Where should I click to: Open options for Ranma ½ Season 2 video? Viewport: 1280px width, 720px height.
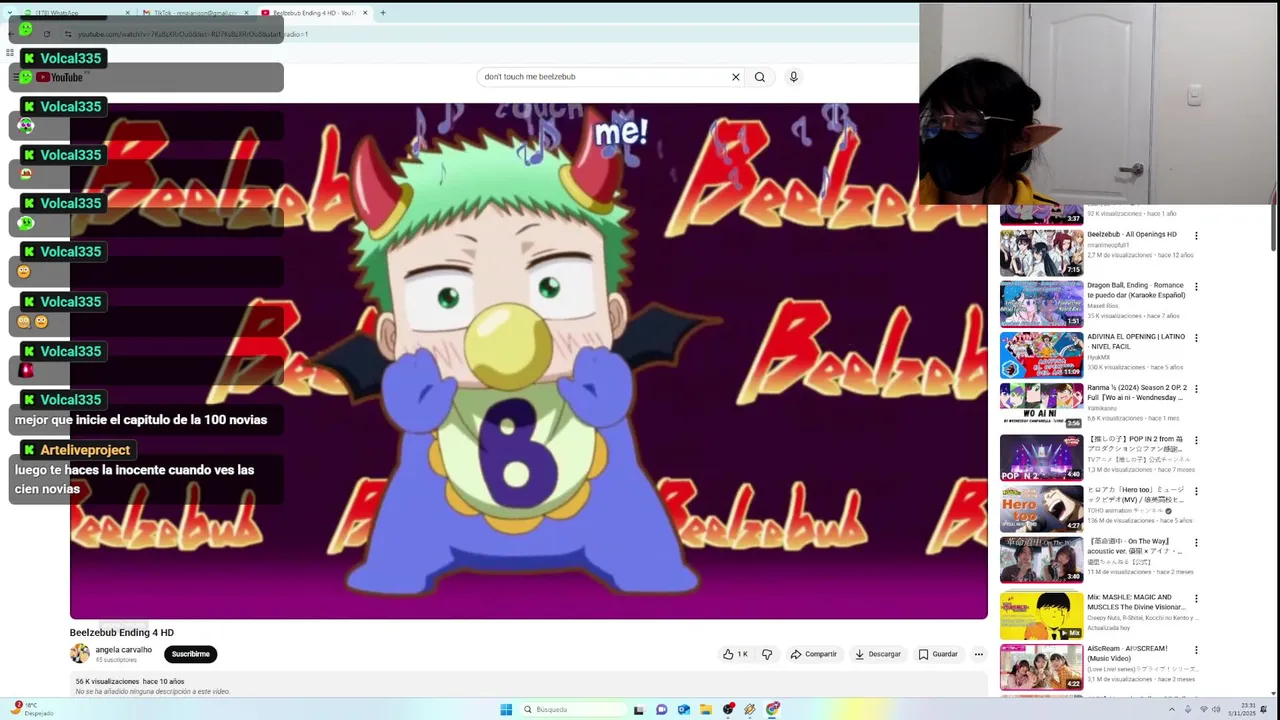pos(1196,389)
